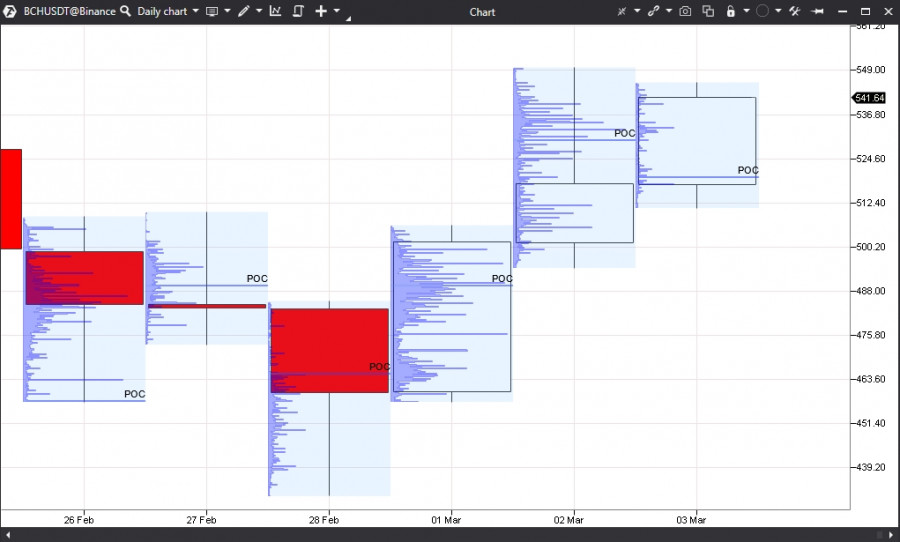Click the 549.00 price axis label
Viewport: 900px width, 542px height.
click(871, 69)
